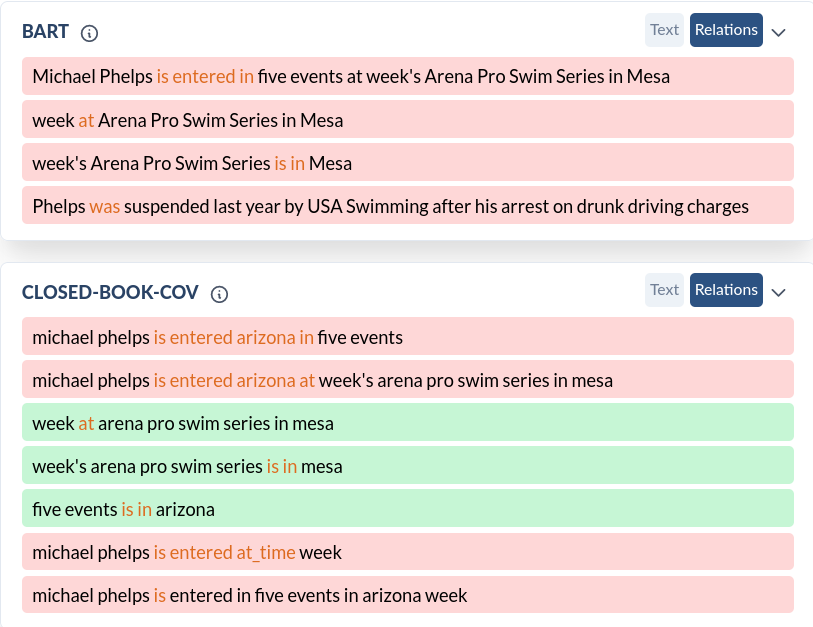Select Relations view in BART panel
The image size is (813, 627).
point(726,30)
